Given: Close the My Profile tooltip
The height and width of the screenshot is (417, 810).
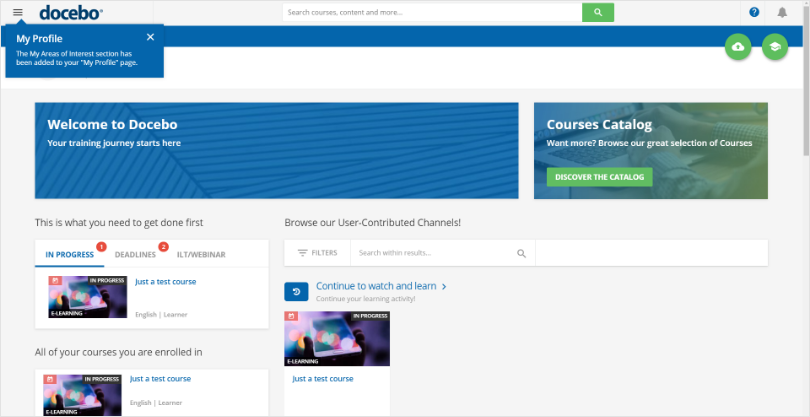Looking at the screenshot, I should tap(150, 37).
